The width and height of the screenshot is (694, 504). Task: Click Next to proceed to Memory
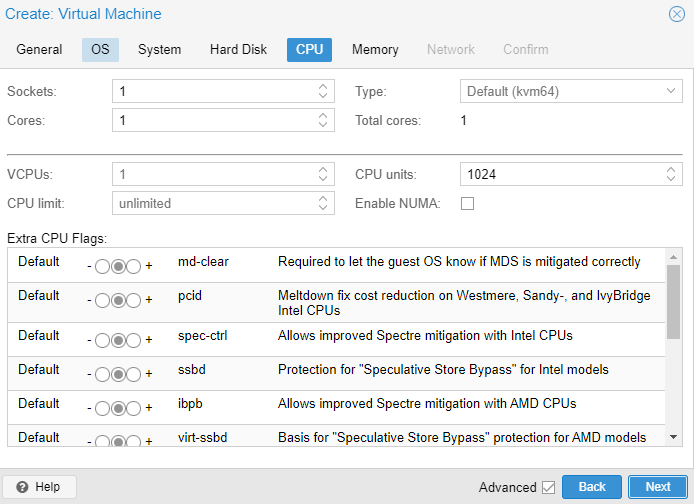point(658,487)
